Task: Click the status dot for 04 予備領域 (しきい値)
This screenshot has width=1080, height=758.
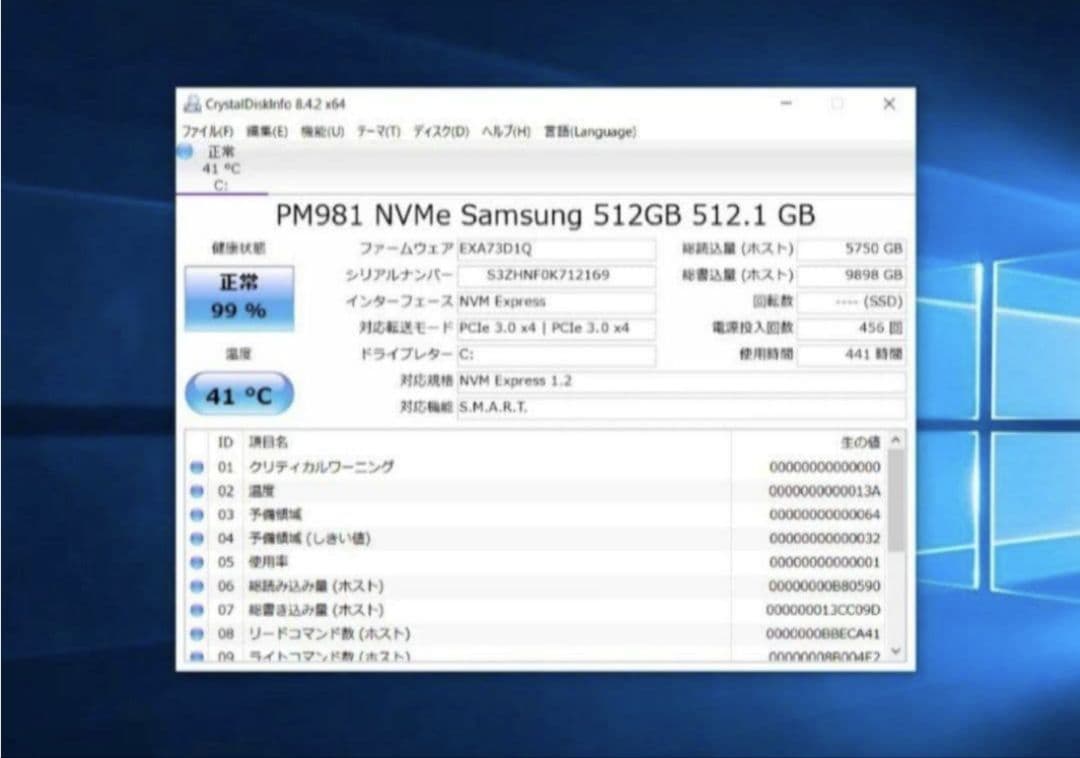Action: [x=197, y=538]
